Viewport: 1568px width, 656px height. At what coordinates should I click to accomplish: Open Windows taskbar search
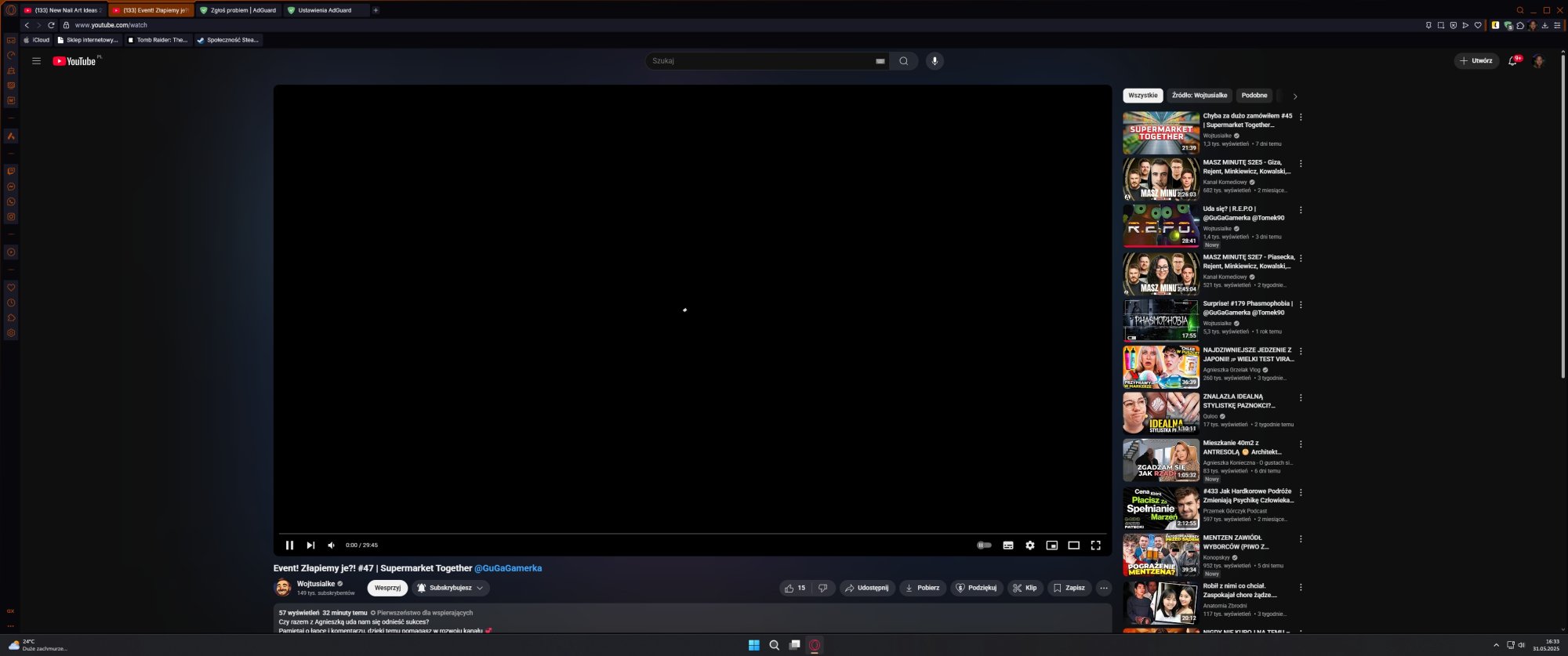coord(775,645)
